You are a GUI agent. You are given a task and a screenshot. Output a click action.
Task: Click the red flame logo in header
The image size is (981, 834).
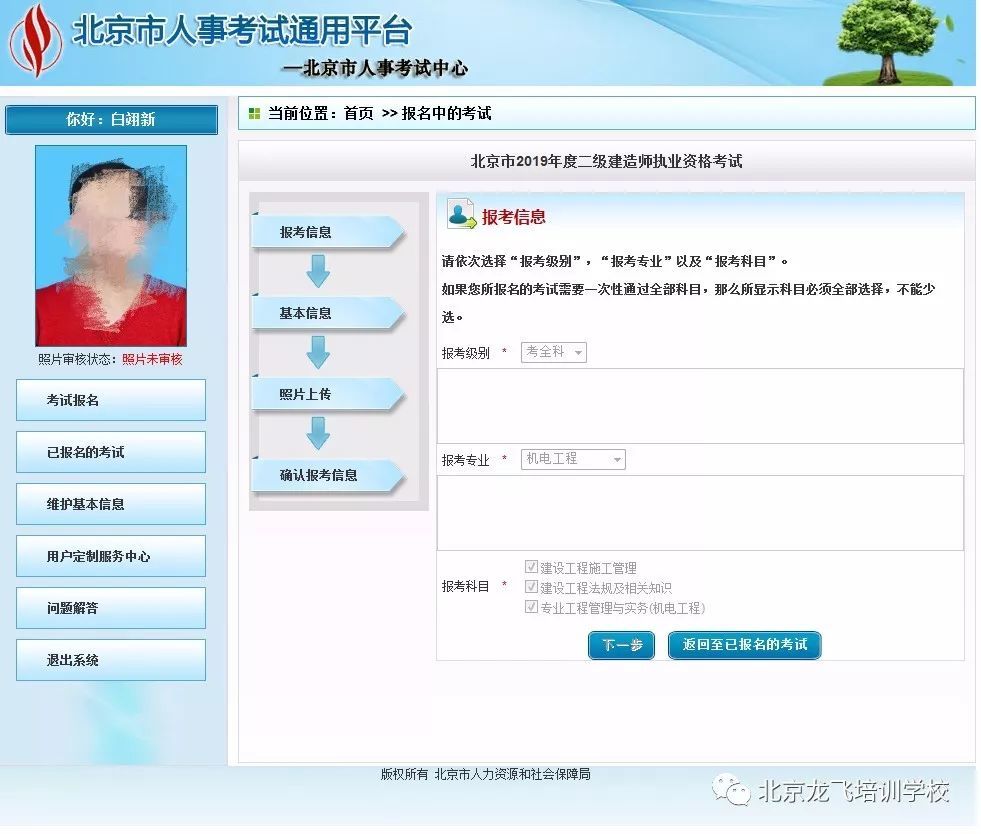click(36, 41)
